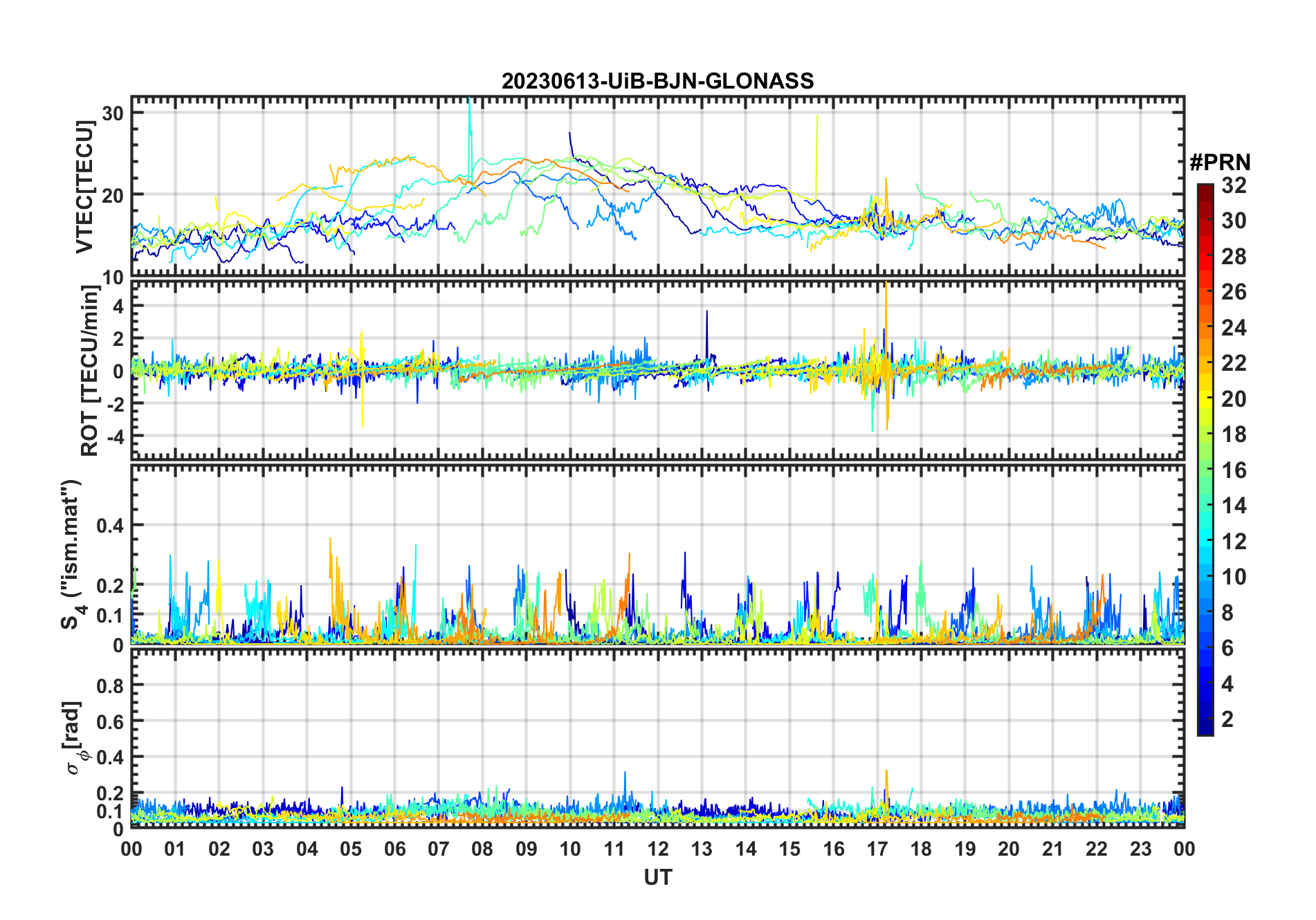Screen dimensions: 1316x920
Task: Click the rightmost 00 x-axis tick label
Action: (1184, 849)
